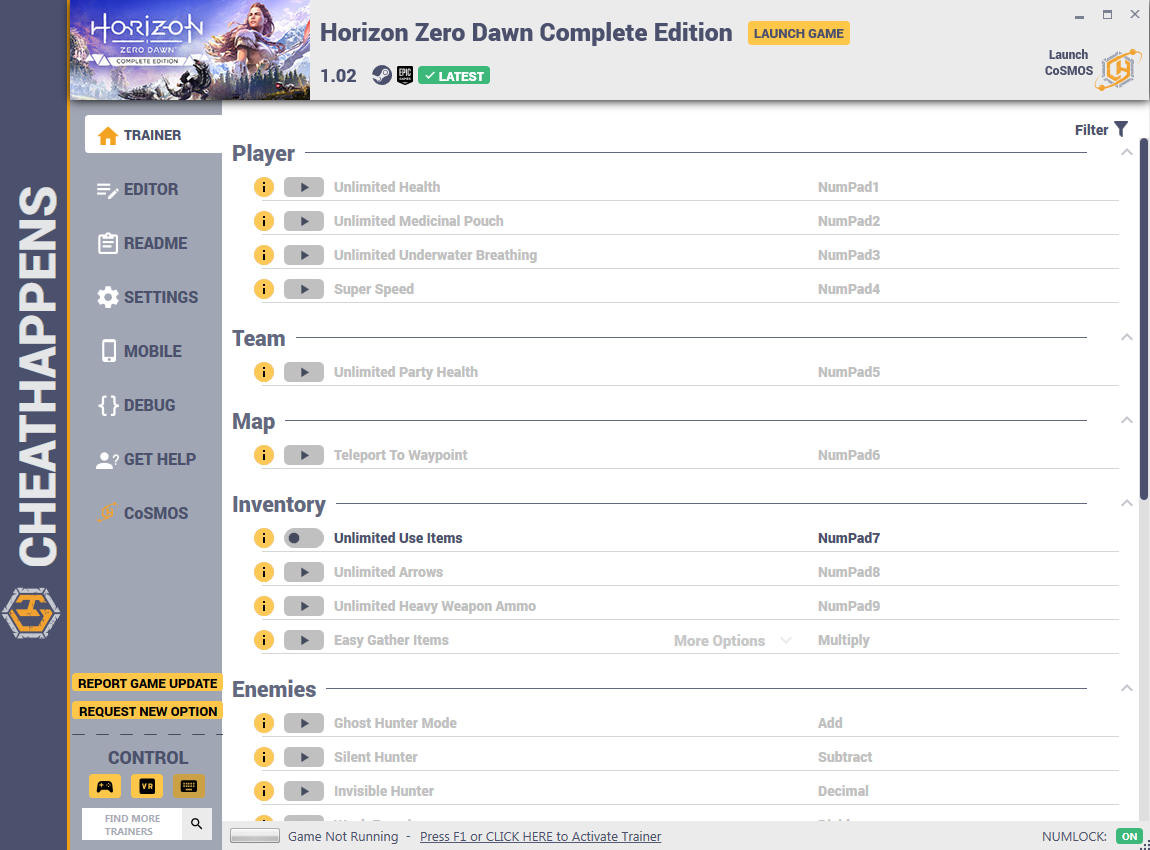View info for Invisible Hunter
1150x850 pixels.
[263, 791]
